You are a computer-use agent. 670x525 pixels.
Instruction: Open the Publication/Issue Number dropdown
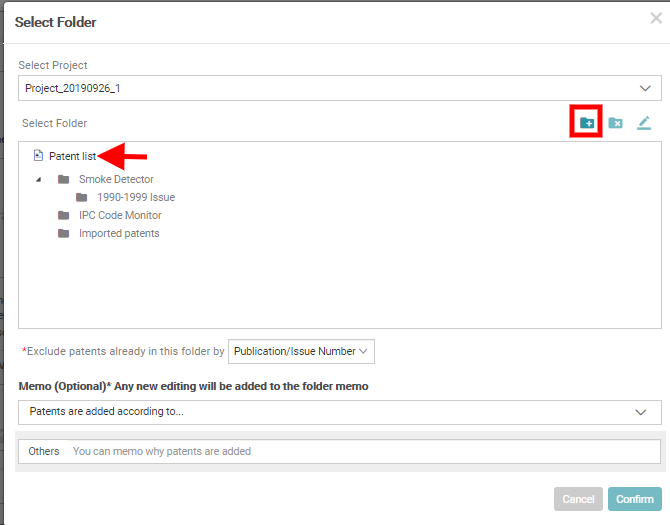[301, 352]
